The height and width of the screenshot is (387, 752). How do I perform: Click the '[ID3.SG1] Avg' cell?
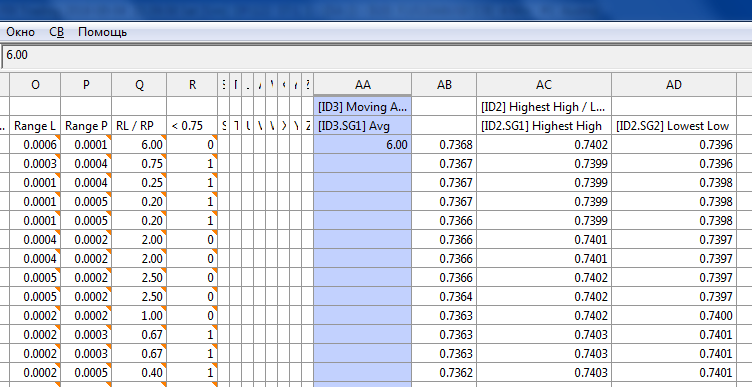click(x=363, y=126)
